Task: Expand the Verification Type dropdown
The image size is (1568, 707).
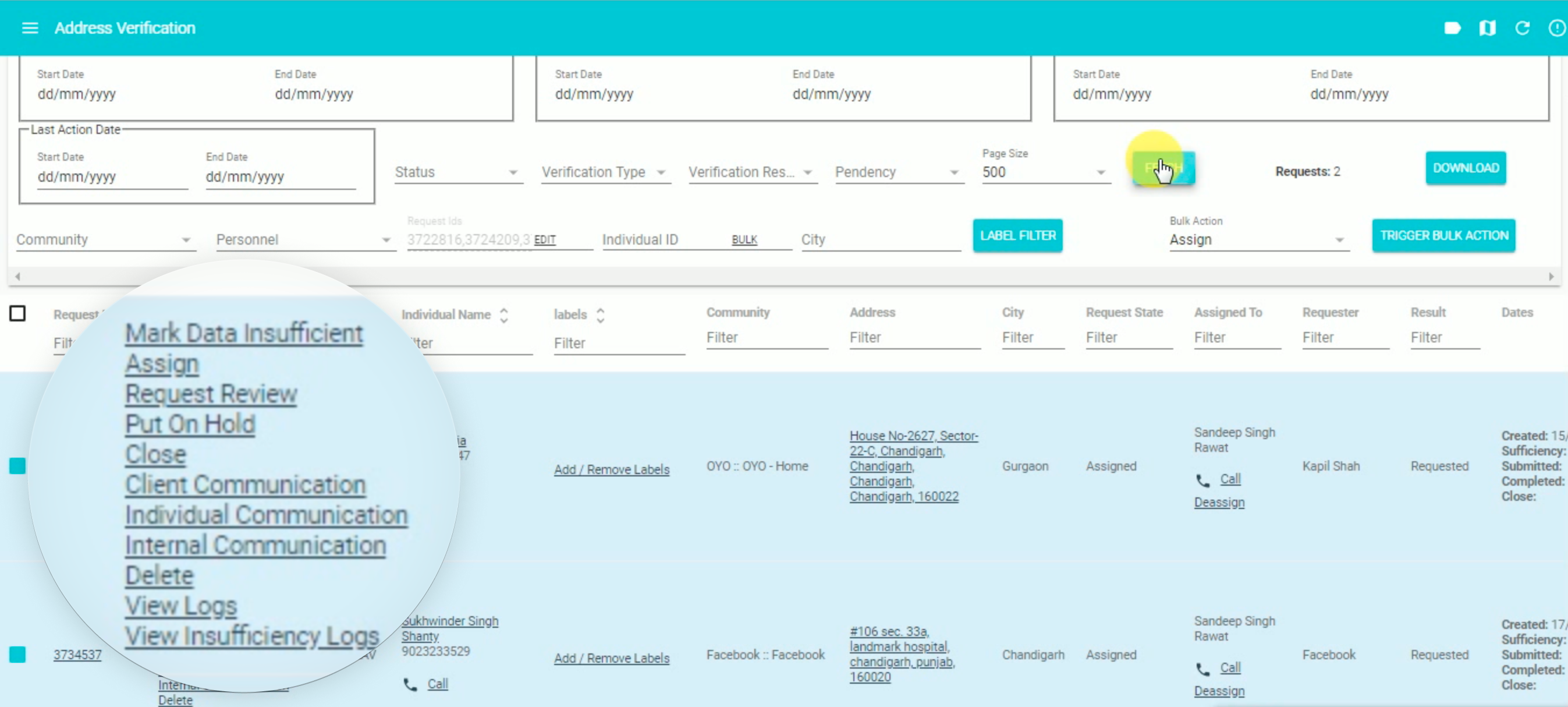Action: click(606, 172)
